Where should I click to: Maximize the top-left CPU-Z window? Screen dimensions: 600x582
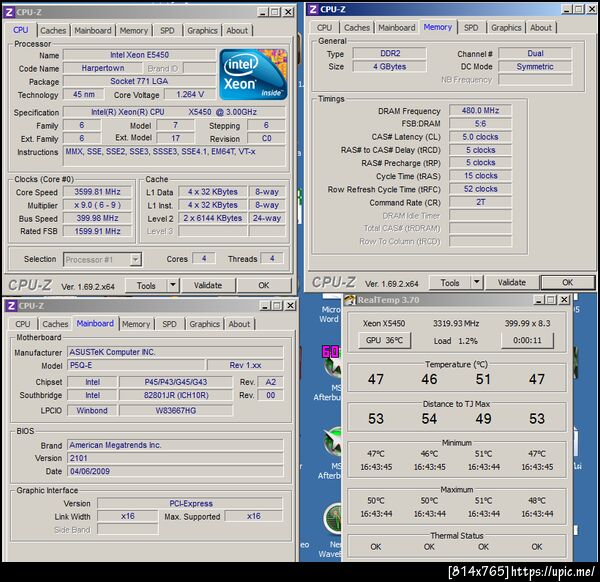[x=275, y=12]
